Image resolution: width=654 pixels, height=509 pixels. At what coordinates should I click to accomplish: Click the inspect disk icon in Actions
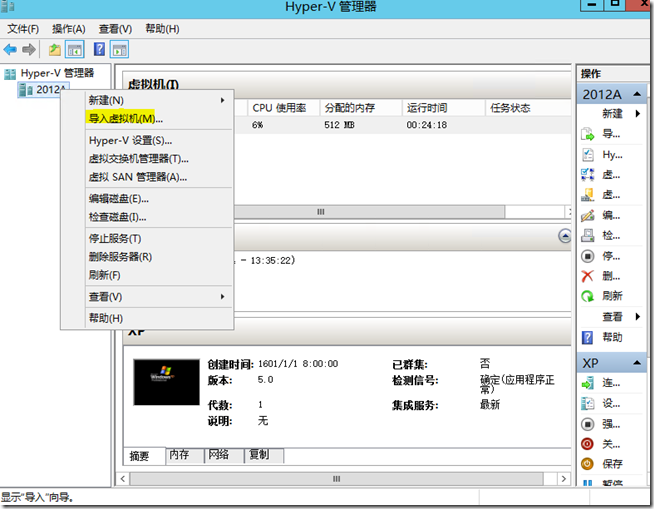pos(587,236)
